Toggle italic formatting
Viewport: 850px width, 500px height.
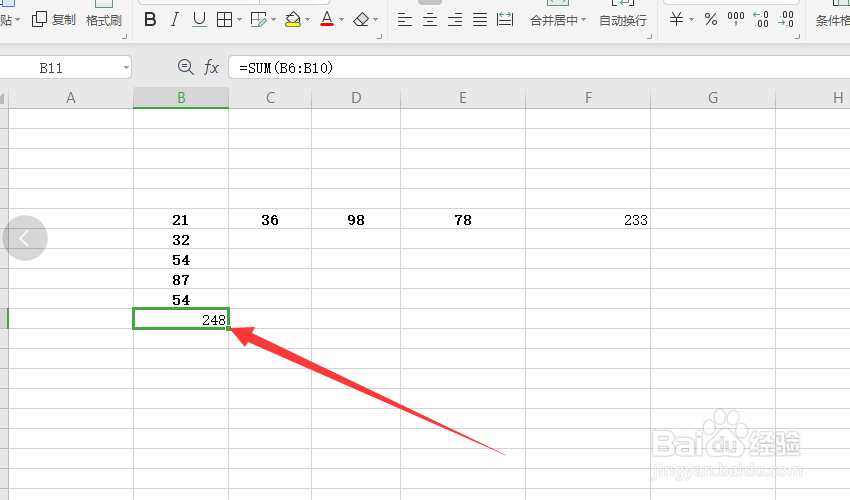pos(175,20)
